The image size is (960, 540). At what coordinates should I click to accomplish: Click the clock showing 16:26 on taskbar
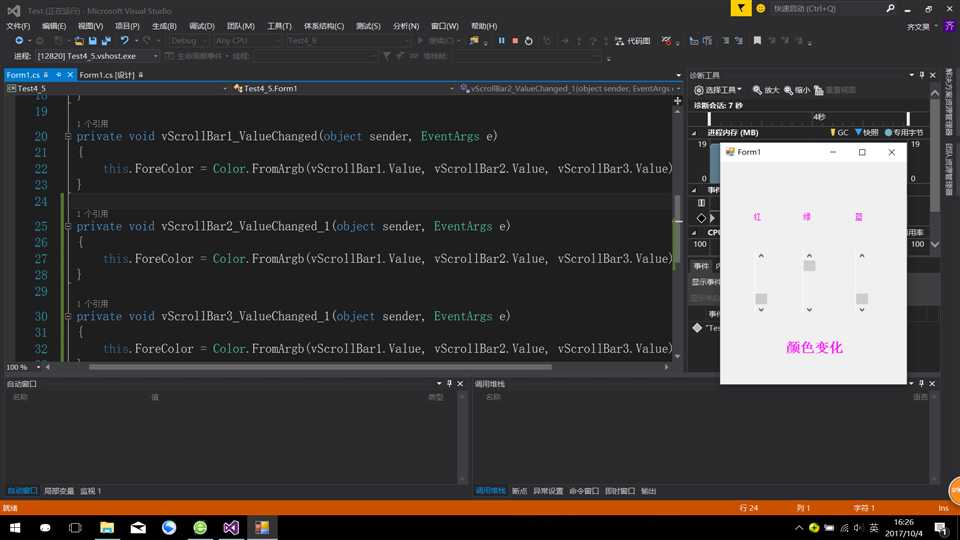coord(904,527)
